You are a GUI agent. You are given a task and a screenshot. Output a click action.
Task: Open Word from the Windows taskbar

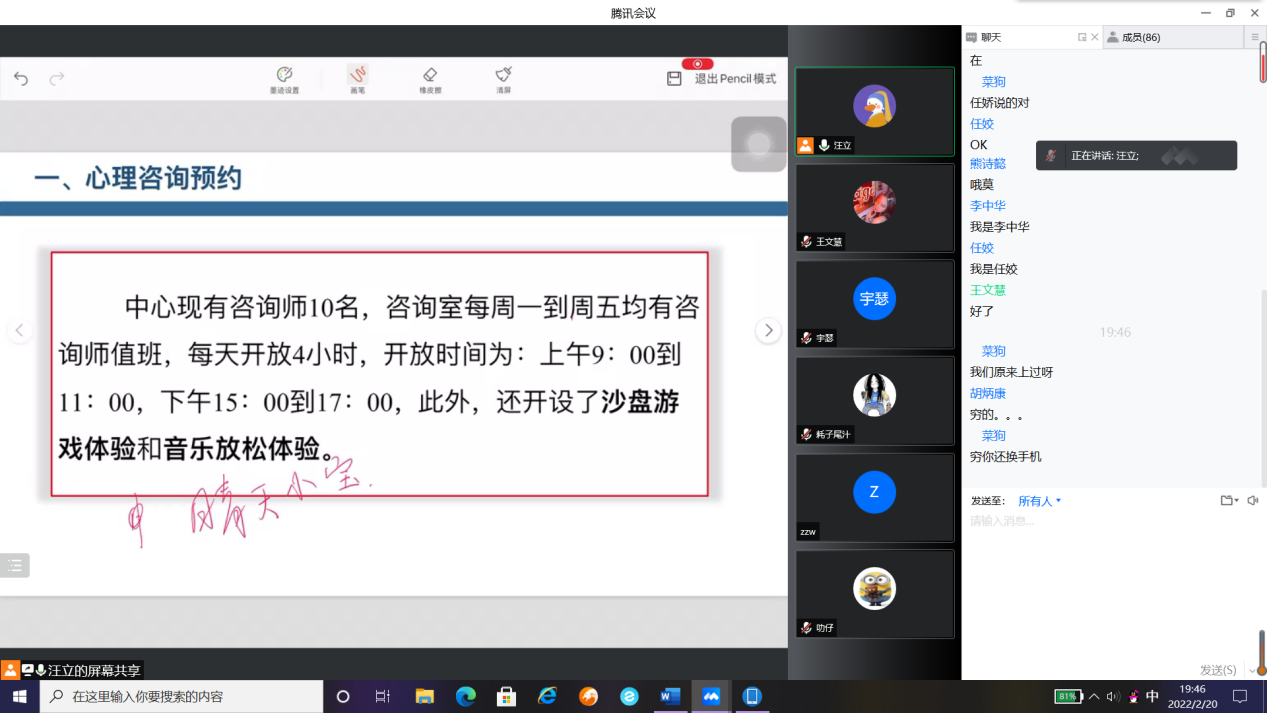[670, 696]
